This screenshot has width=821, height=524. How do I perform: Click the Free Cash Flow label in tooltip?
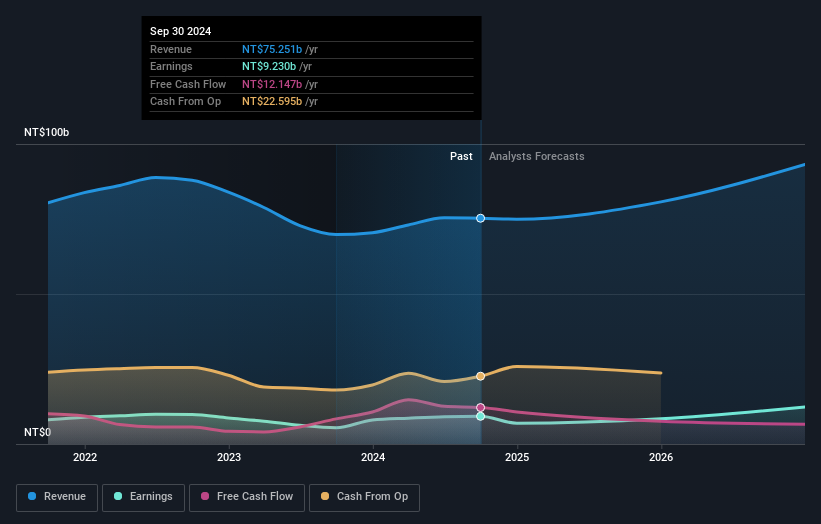coord(188,84)
